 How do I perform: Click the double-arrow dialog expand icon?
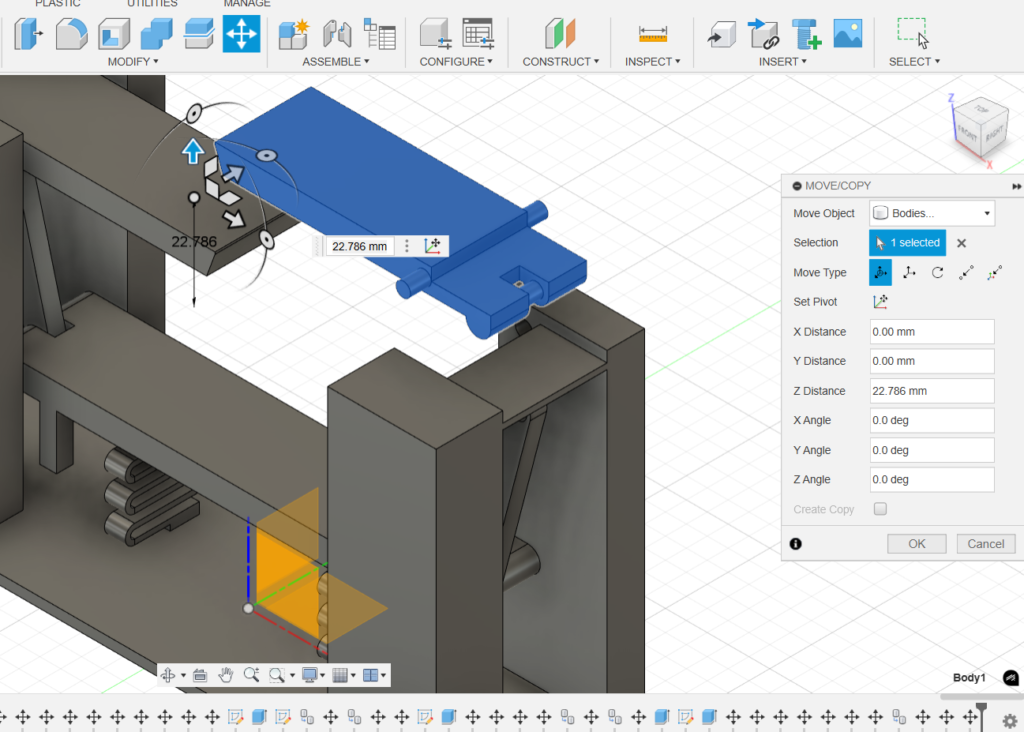[x=1016, y=187]
